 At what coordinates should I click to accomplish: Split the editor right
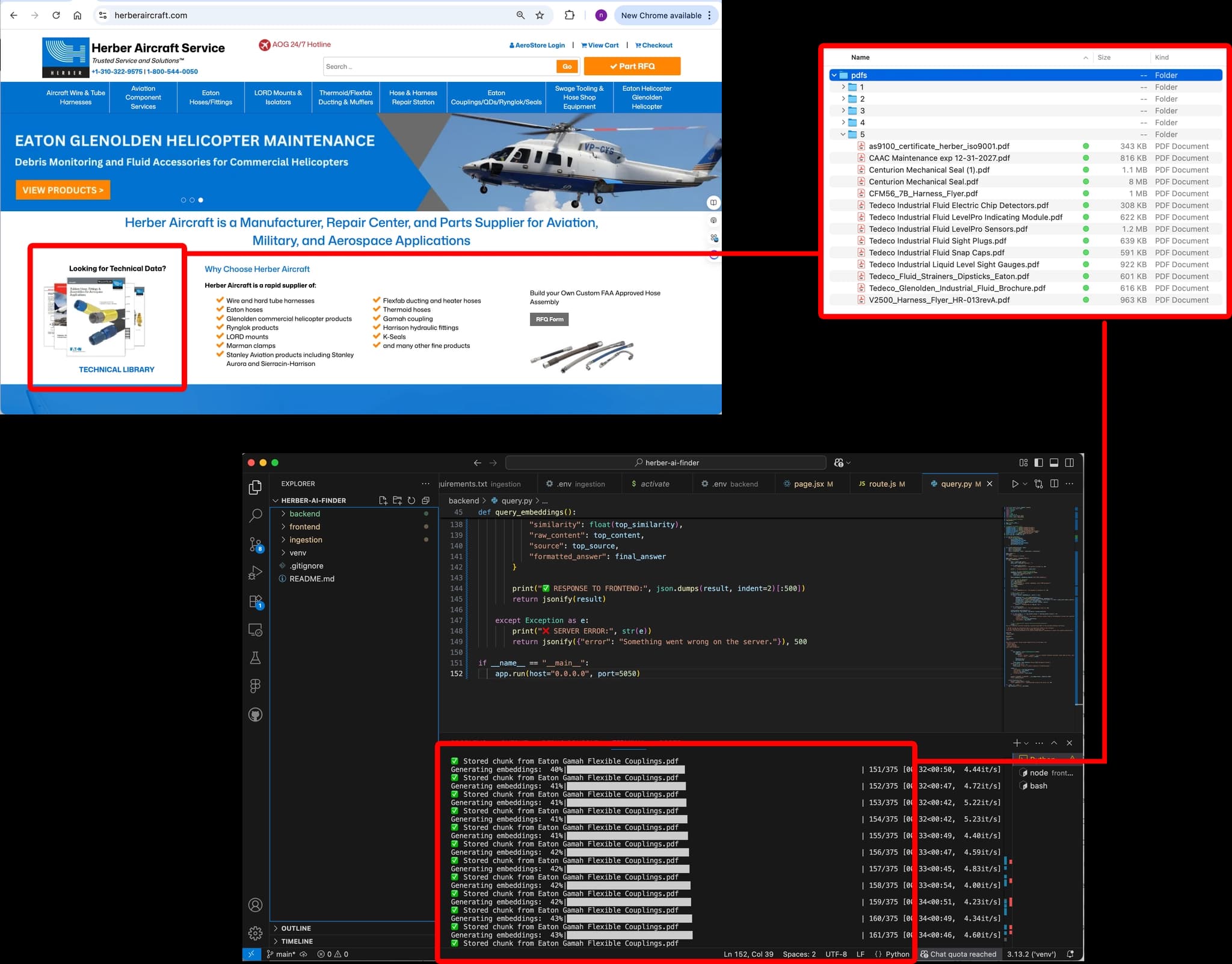[1054, 484]
